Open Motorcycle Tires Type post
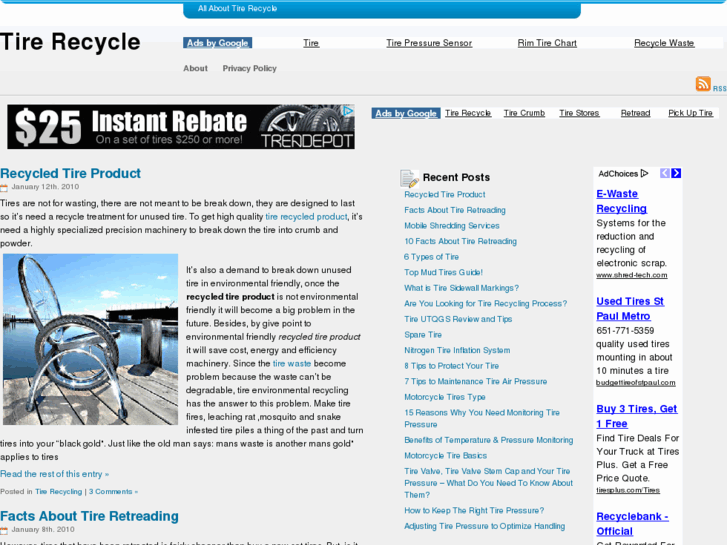Viewport: 727px width, 545px height. coord(445,397)
